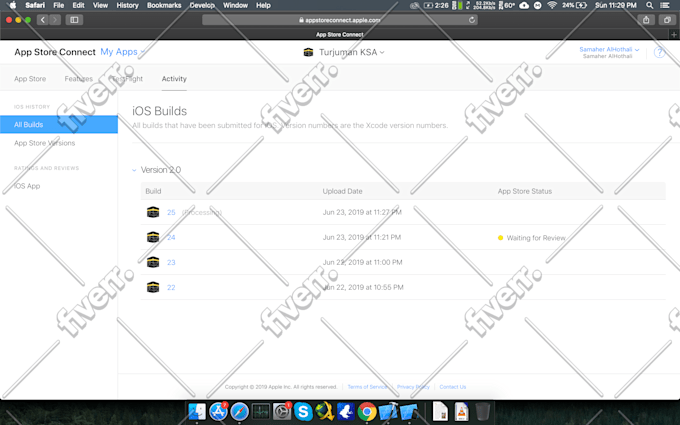The width and height of the screenshot is (680, 425).
Task: Open the Terms of Service link
Action: coord(367,387)
